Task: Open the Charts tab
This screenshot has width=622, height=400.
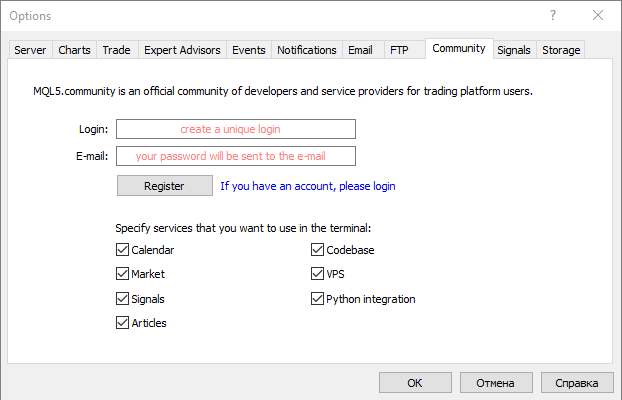Action: [74, 50]
